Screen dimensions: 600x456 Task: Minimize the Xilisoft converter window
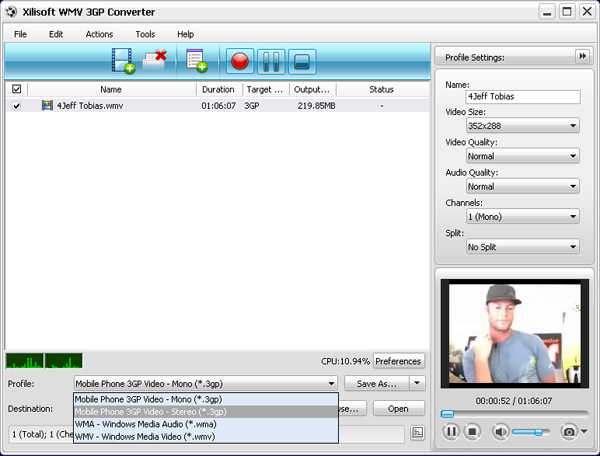tap(547, 12)
